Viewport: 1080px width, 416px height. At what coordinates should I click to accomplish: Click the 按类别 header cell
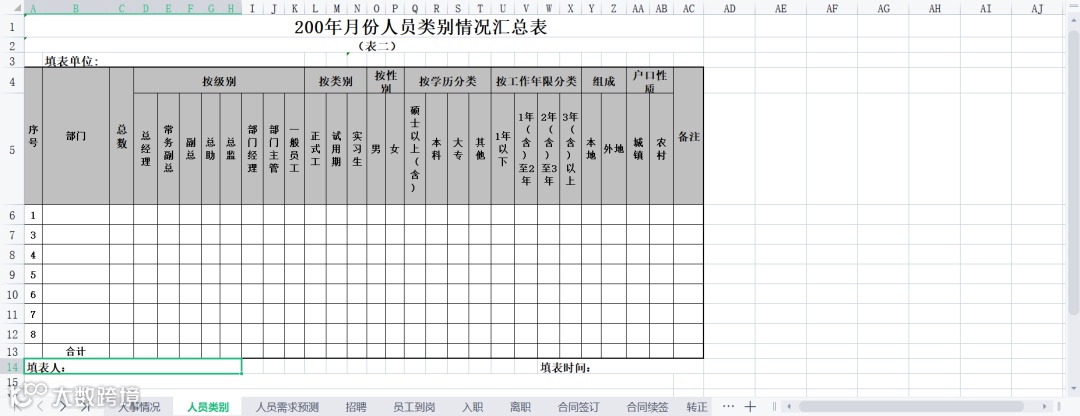(x=335, y=81)
